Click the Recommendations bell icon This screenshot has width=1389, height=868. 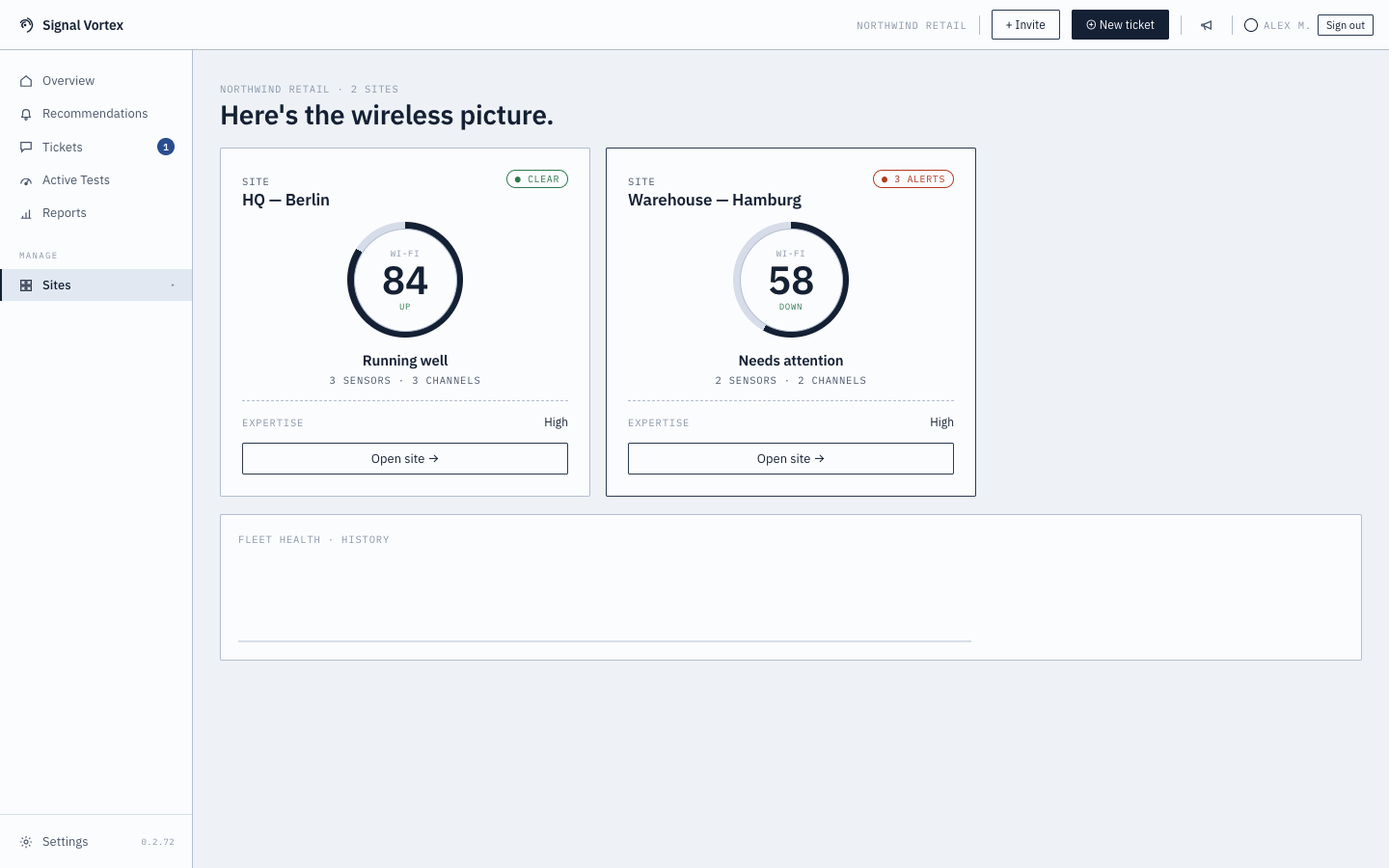pyautogui.click(x=26, y=114)
